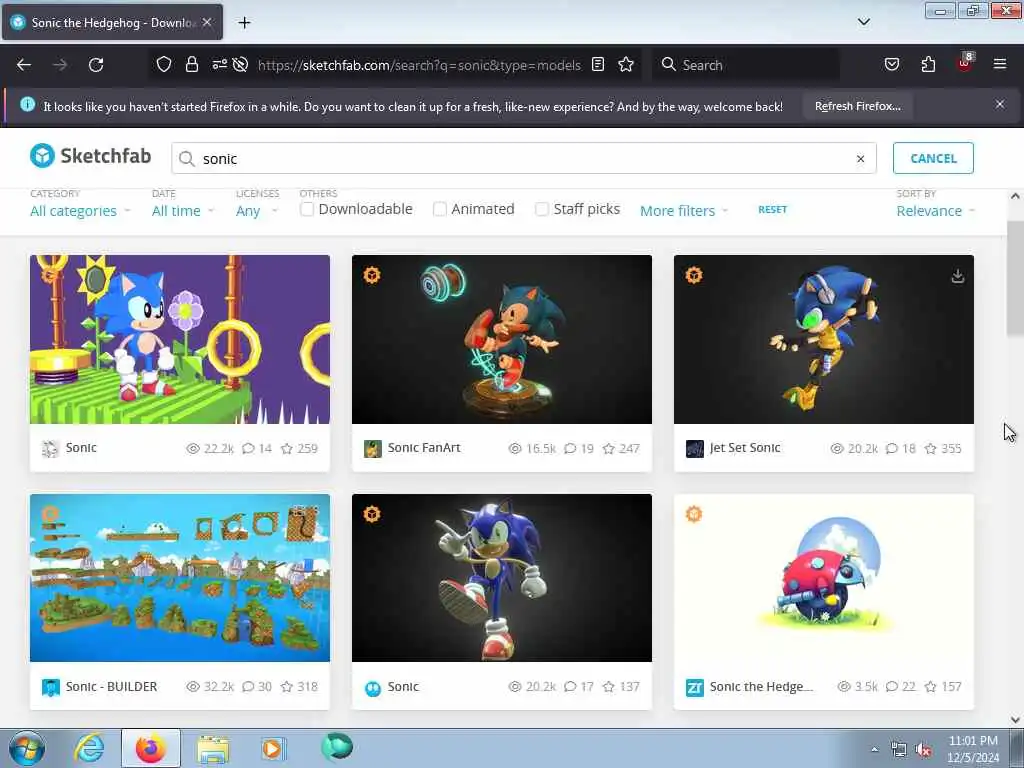Dismiss the Firefox refresh notification bar

click(x=1000, y=104)
